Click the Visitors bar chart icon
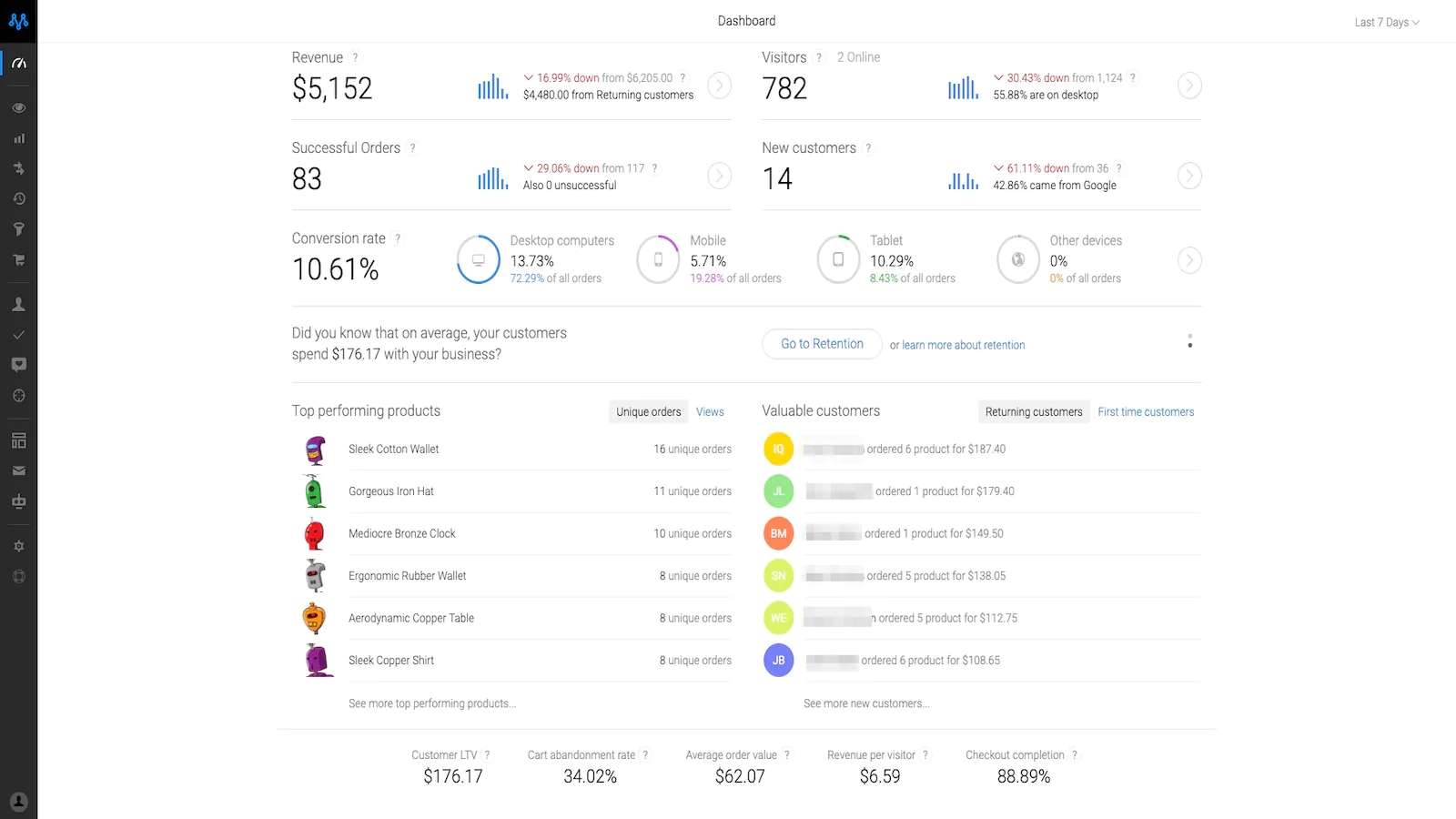The width and height of the screenshot is (1456, 819). click(963, 86)
